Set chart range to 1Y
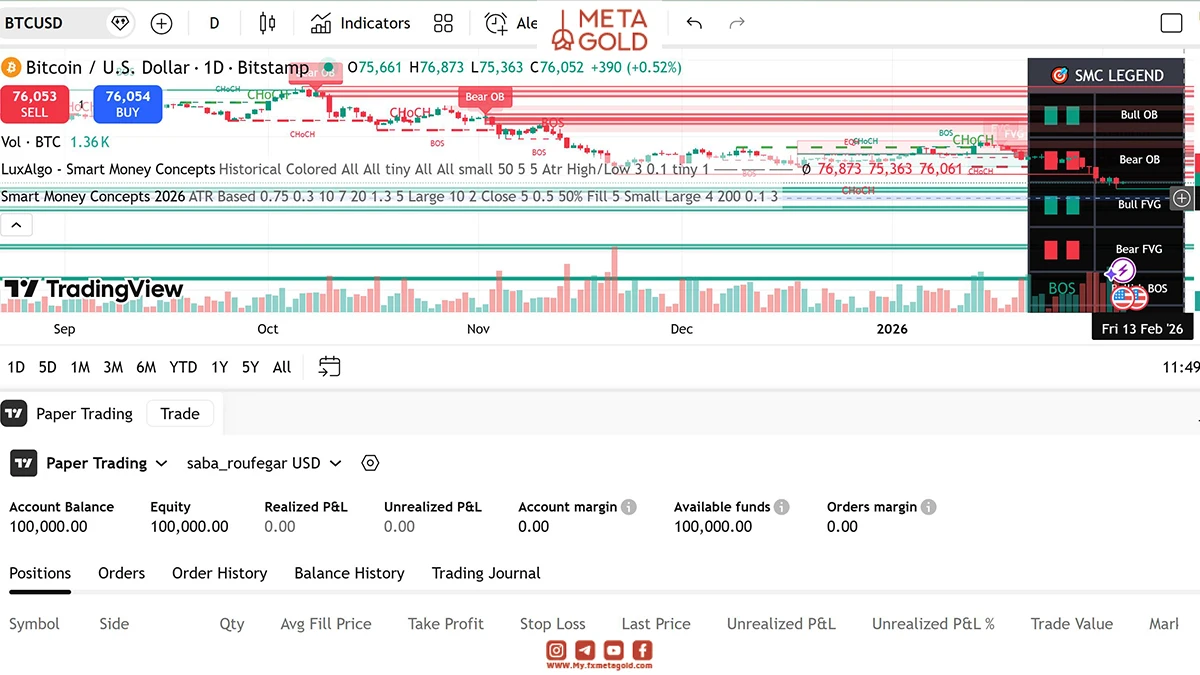The width and height of the screenshot is (1200, 675). [219, 367]
